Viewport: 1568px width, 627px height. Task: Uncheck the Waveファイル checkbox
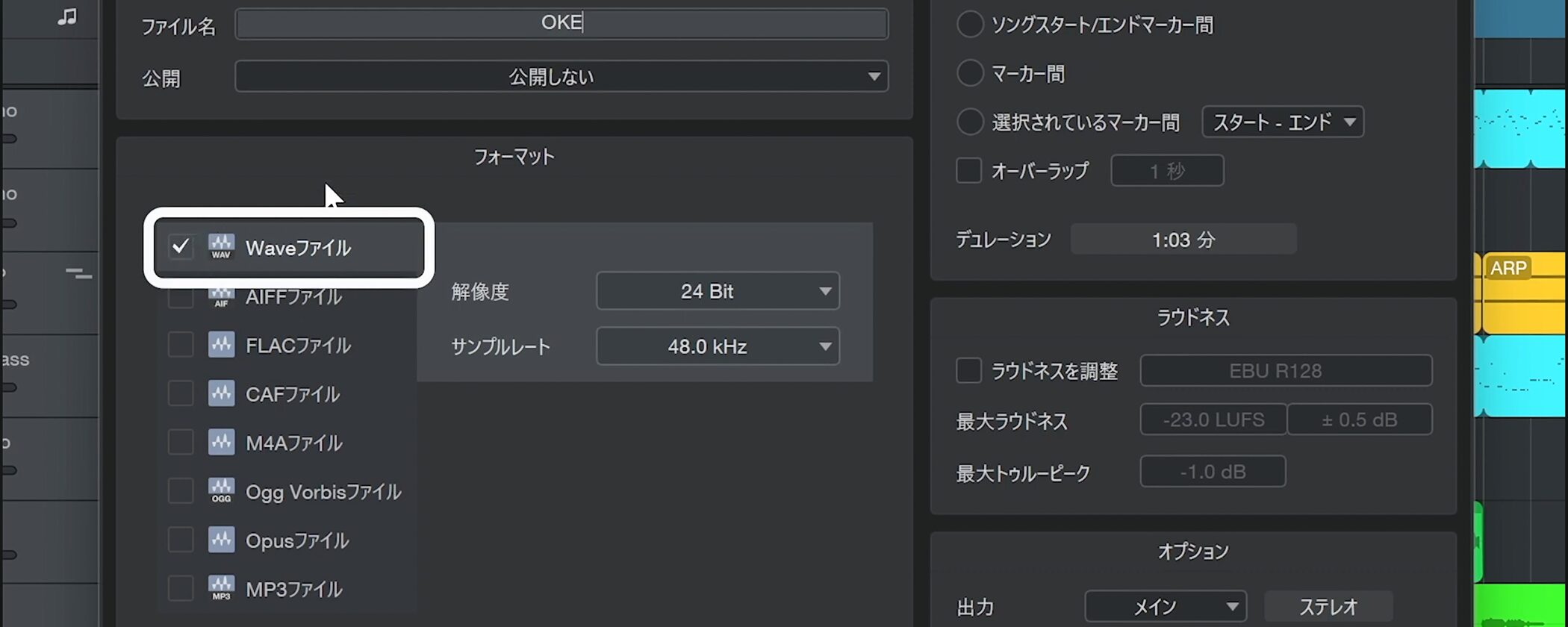click(181, 247)
